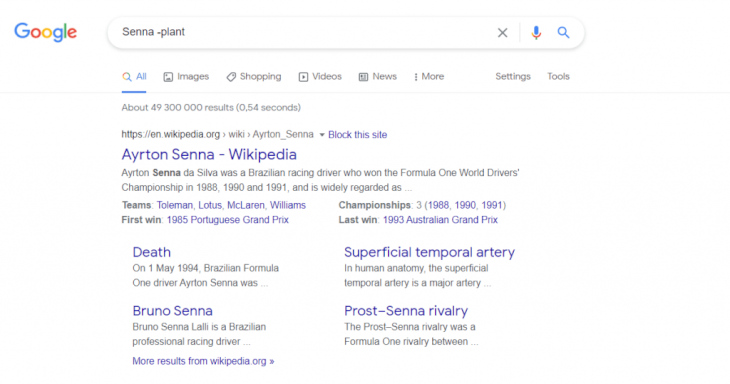Click More results from wikipedia.org
Screen dimensions: 730x384
pos(203,361)
